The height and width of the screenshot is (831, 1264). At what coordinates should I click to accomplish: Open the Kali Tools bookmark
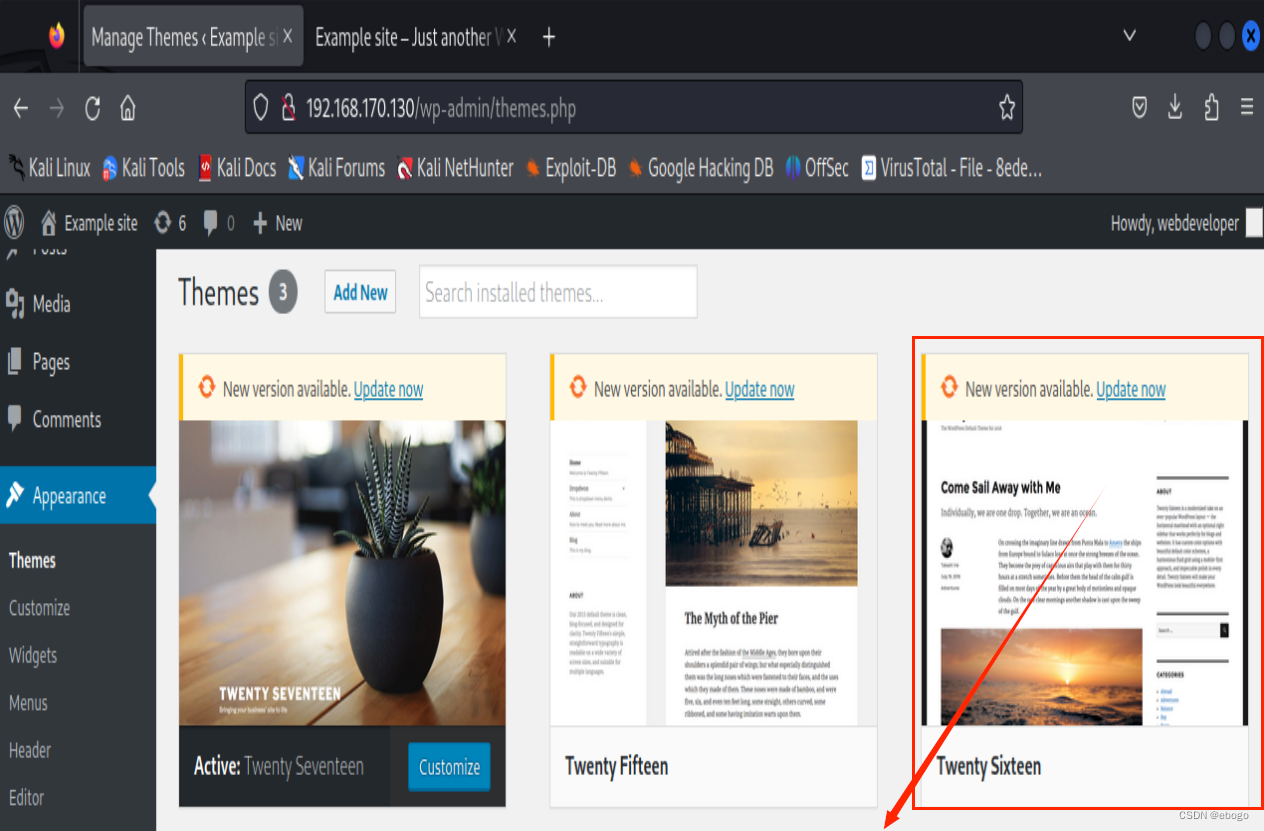pos(143,167)
